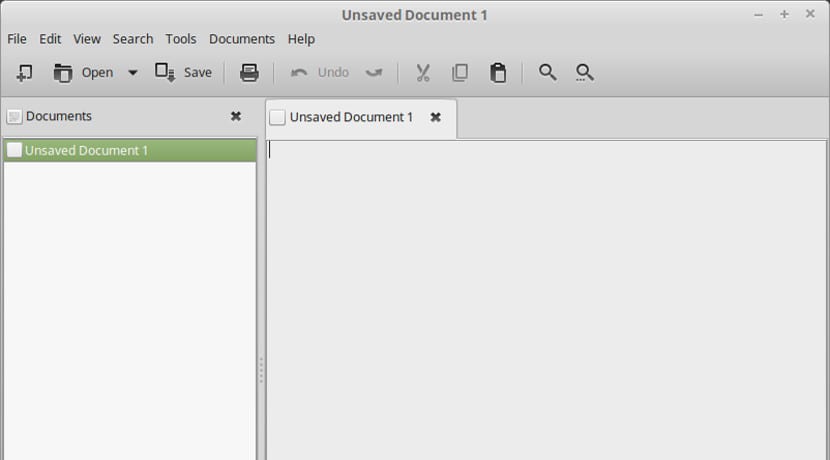Open the Edit menu
Screen dimensions: 830x460
coord(50,39)
